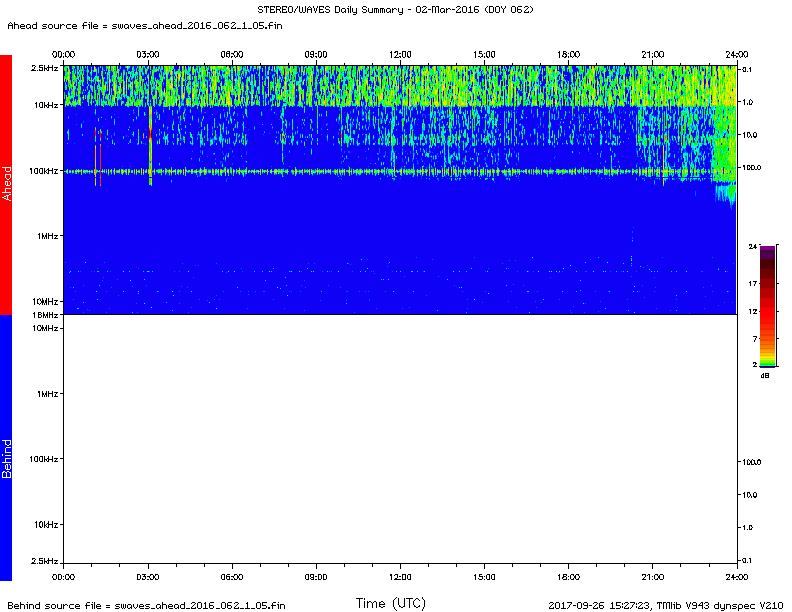Click the blue Behind spacecraft sidebar

[x=6, y=448]
